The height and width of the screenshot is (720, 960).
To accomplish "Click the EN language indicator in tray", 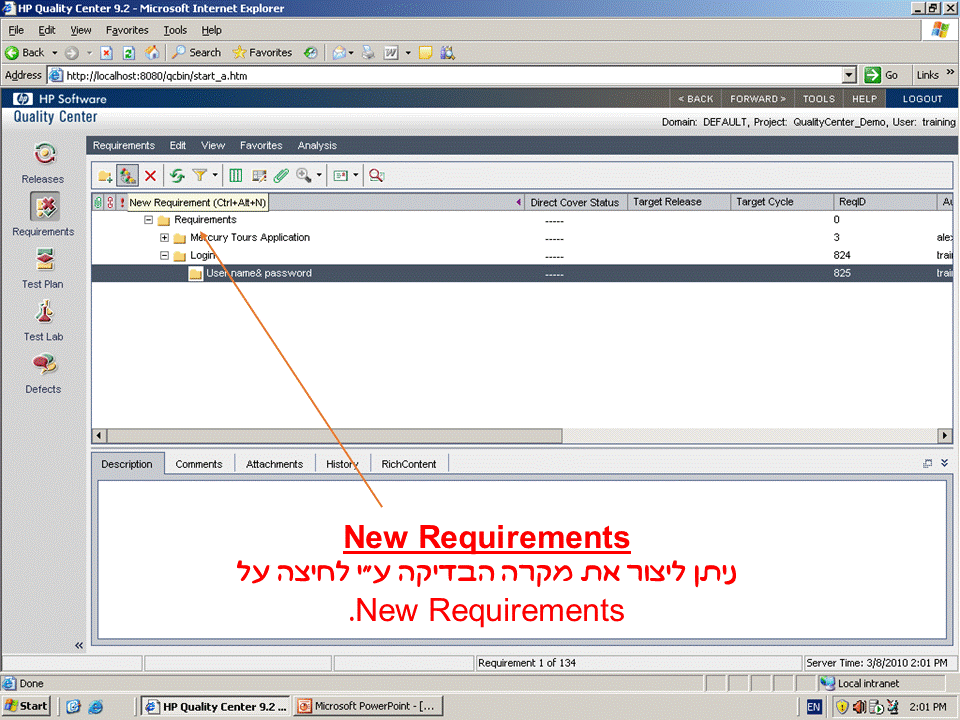I will click(814, 707).
